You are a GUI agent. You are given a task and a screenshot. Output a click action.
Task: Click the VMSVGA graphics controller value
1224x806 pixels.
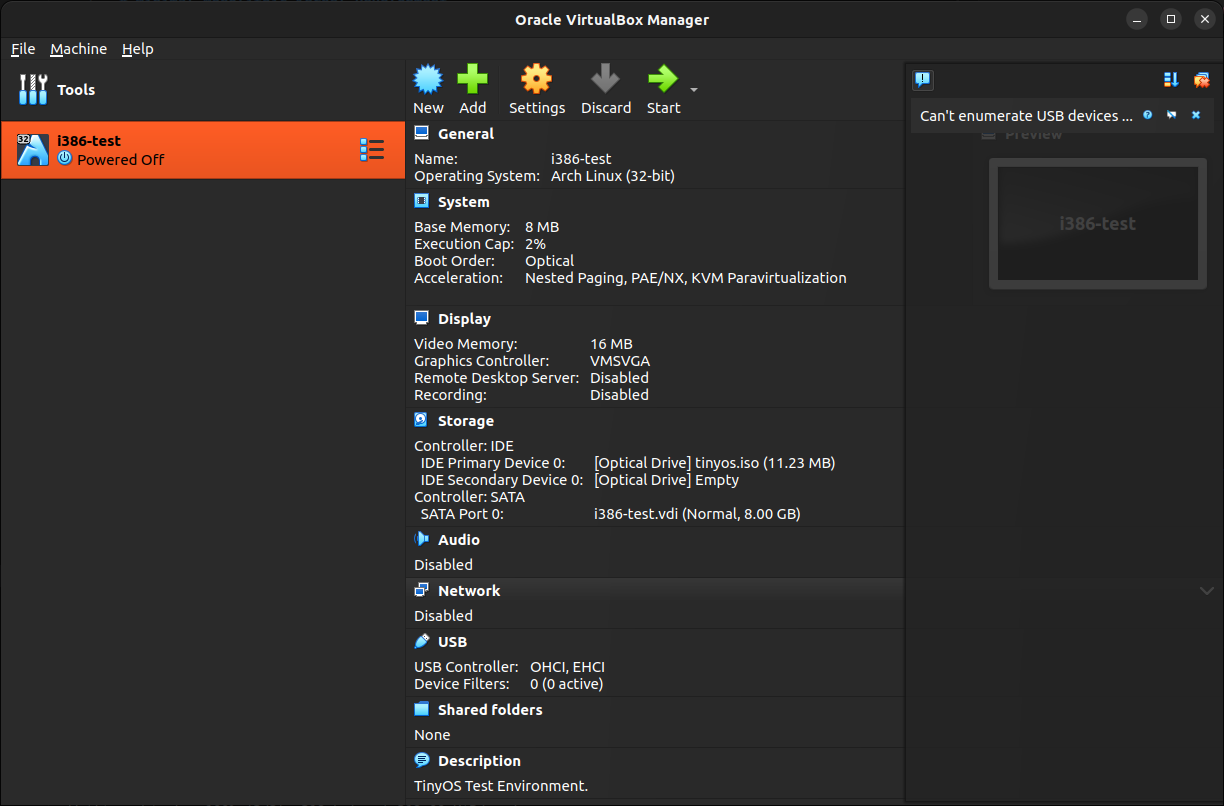pos(620,361)
